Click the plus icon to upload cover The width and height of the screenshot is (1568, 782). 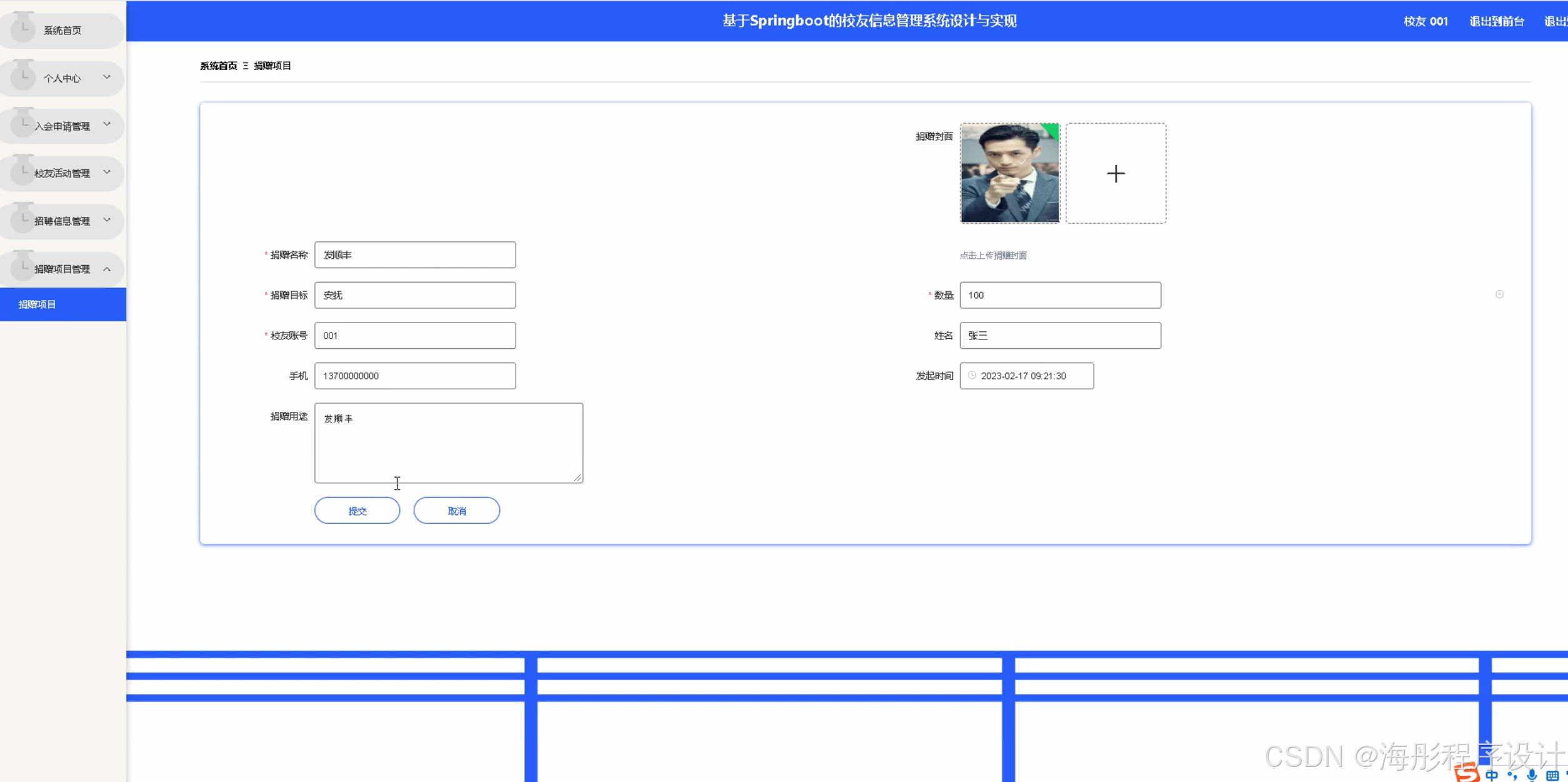(1116, 173)
